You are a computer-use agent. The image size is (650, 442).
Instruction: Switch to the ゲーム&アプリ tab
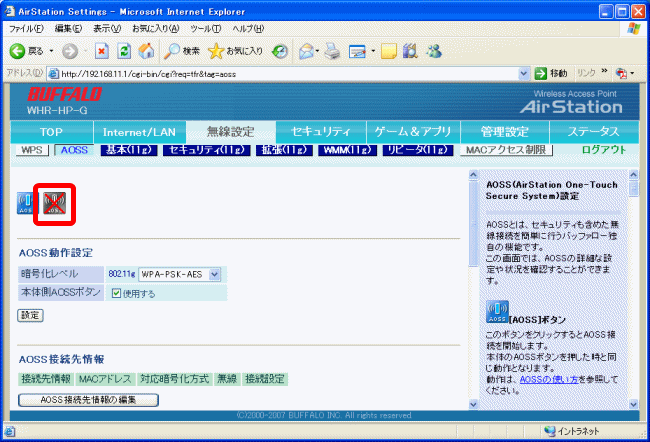point(413,132)
